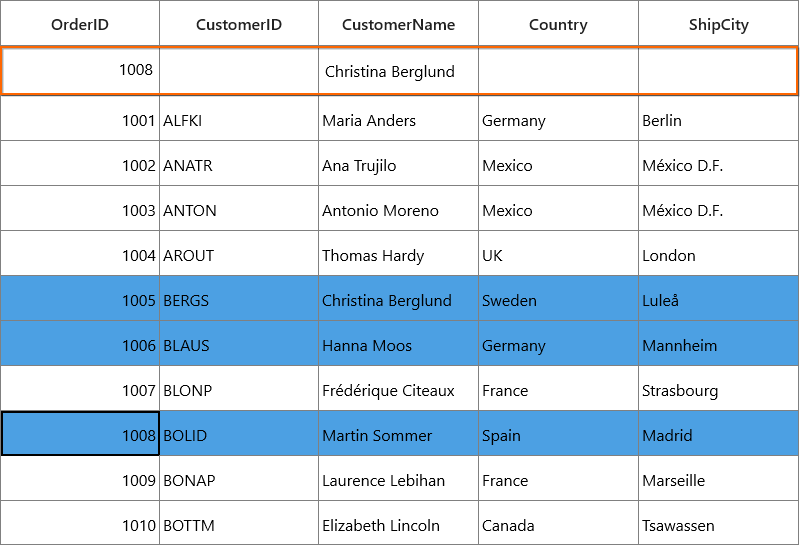Select order 1003 cell

[x=80, y=210]
